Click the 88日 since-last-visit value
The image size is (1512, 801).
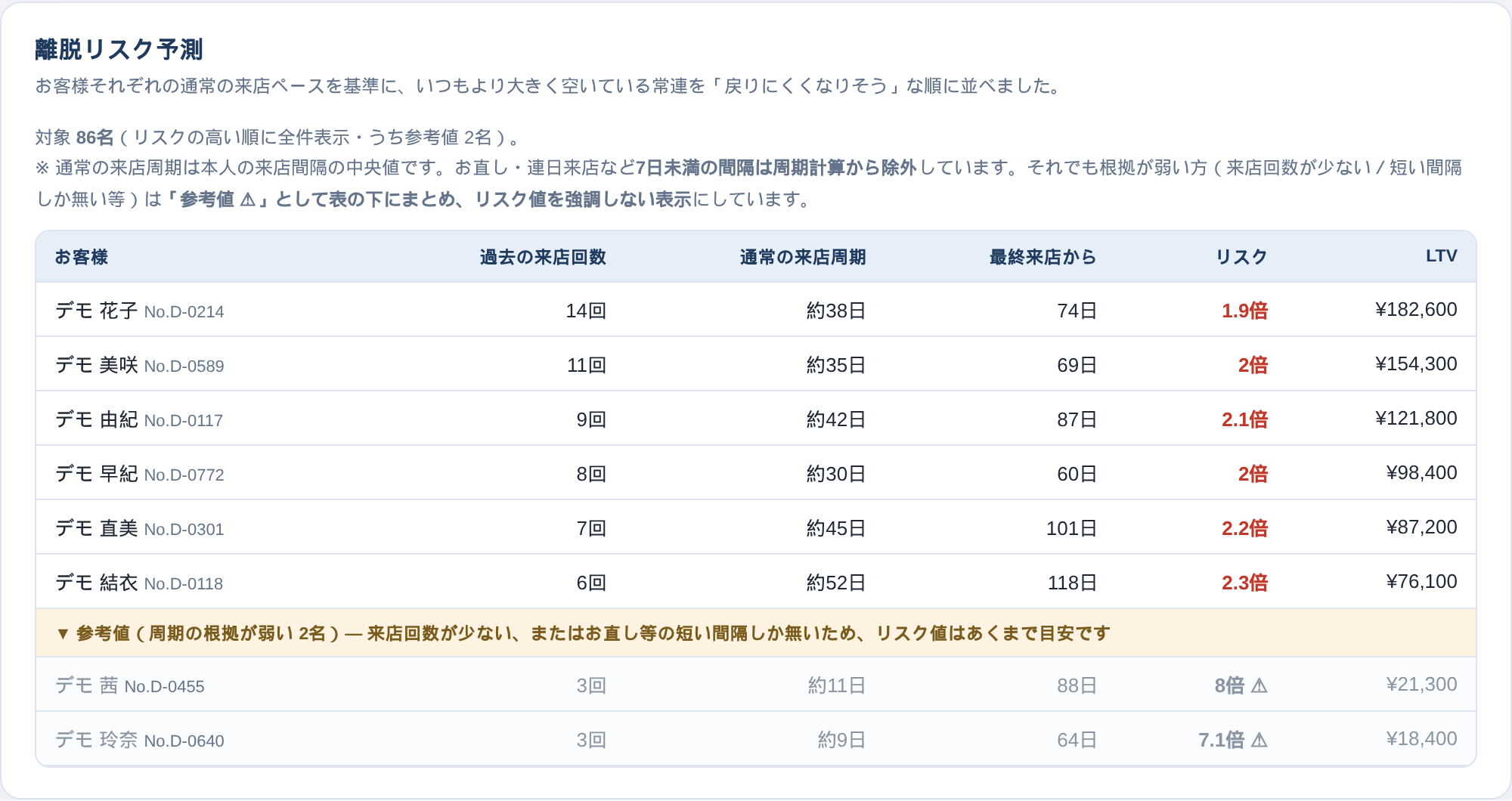tap(1077, 685)
